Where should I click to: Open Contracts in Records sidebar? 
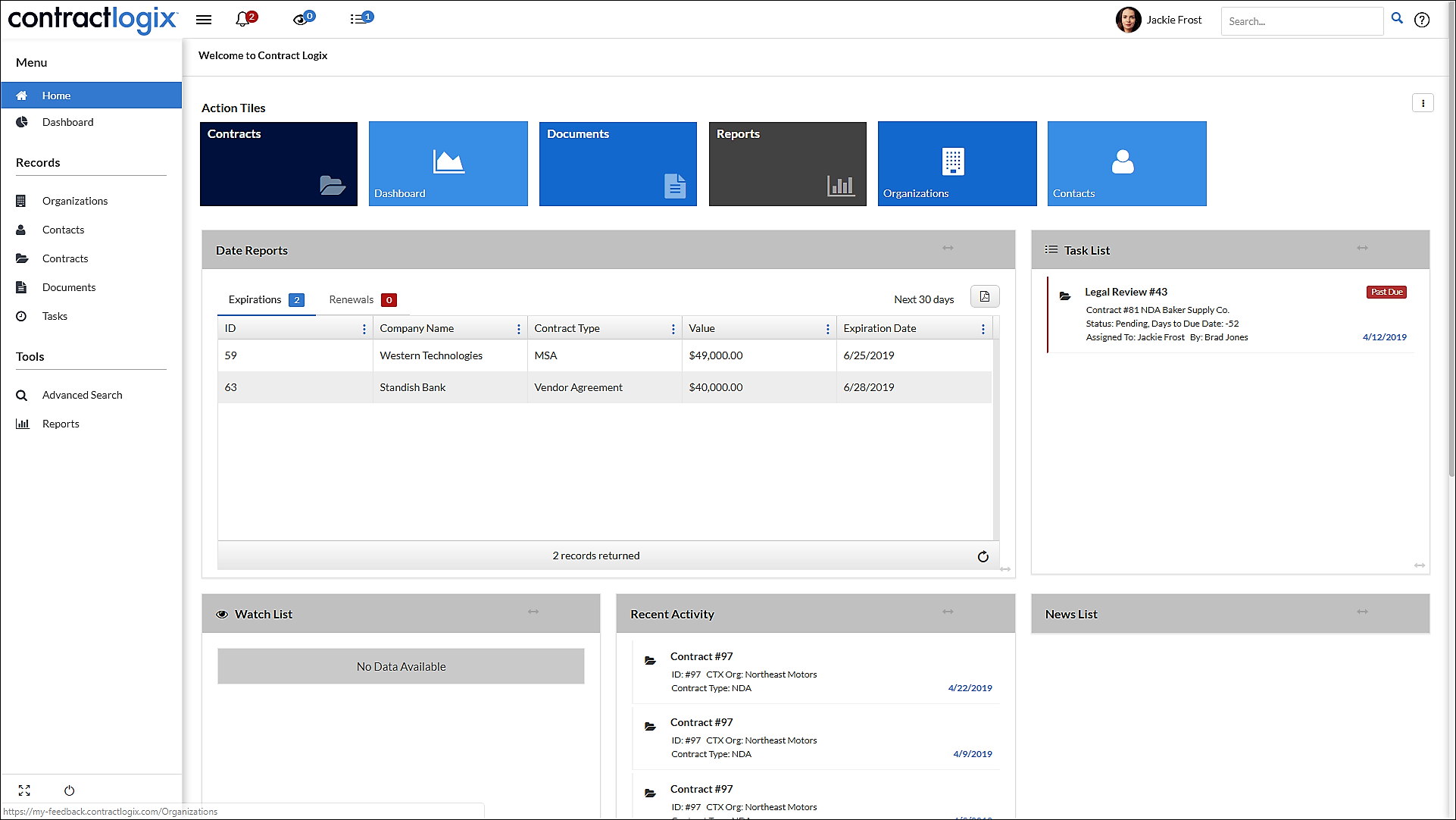coord(91,258)
